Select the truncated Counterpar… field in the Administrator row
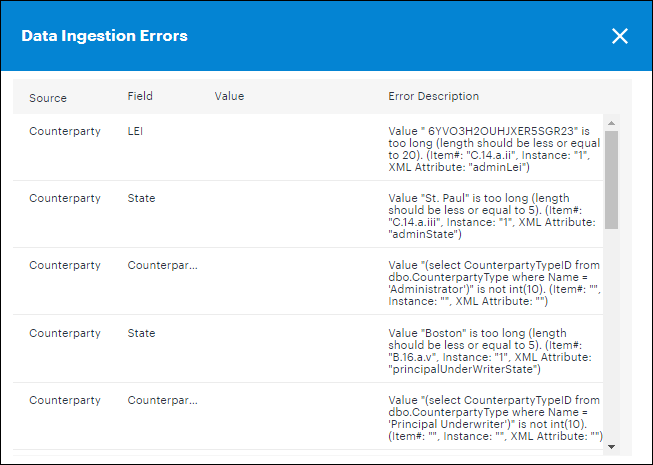This screenshot has height=465, width=653. coord(162,266)
